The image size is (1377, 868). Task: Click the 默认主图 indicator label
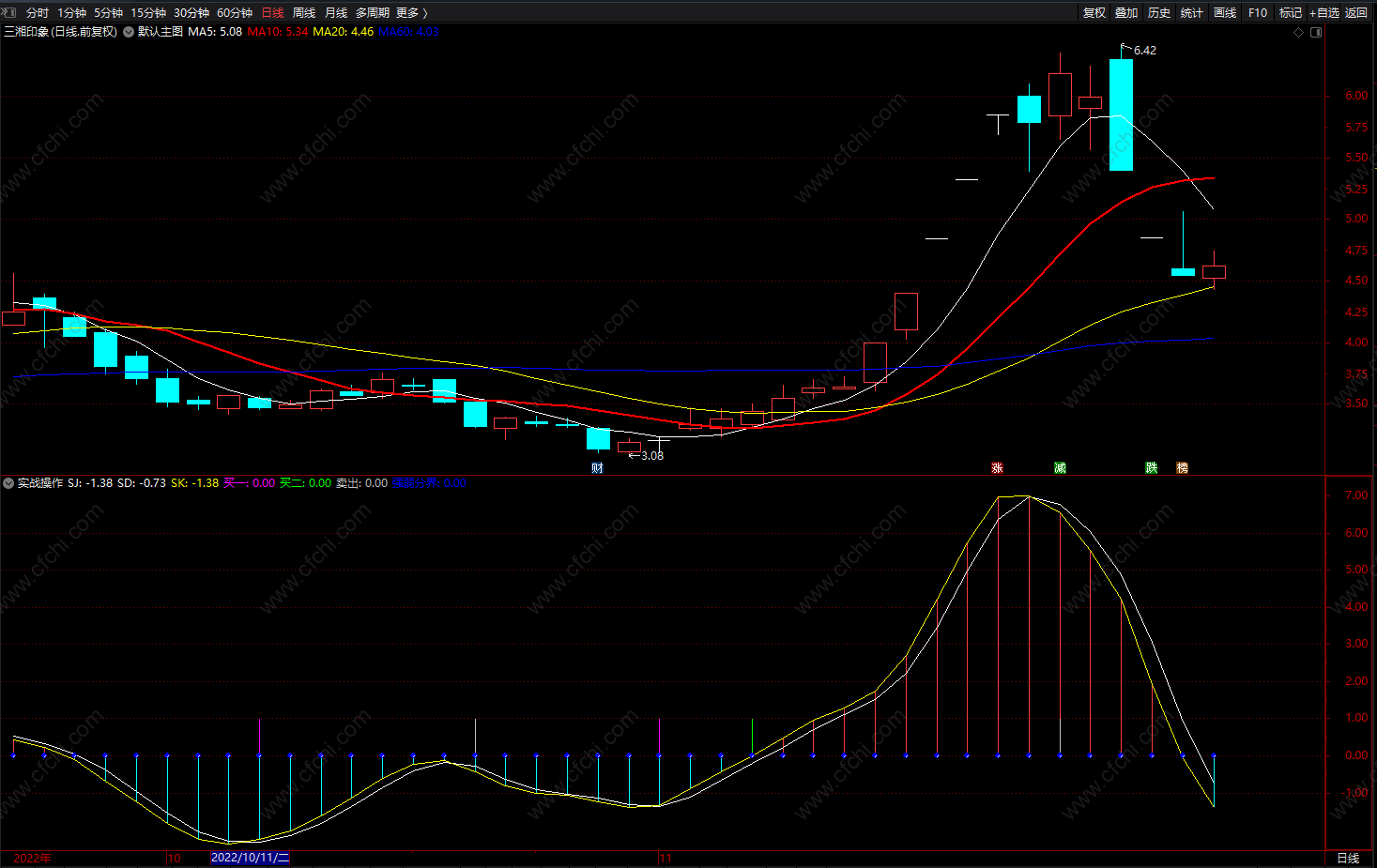[x=161, y=32]
